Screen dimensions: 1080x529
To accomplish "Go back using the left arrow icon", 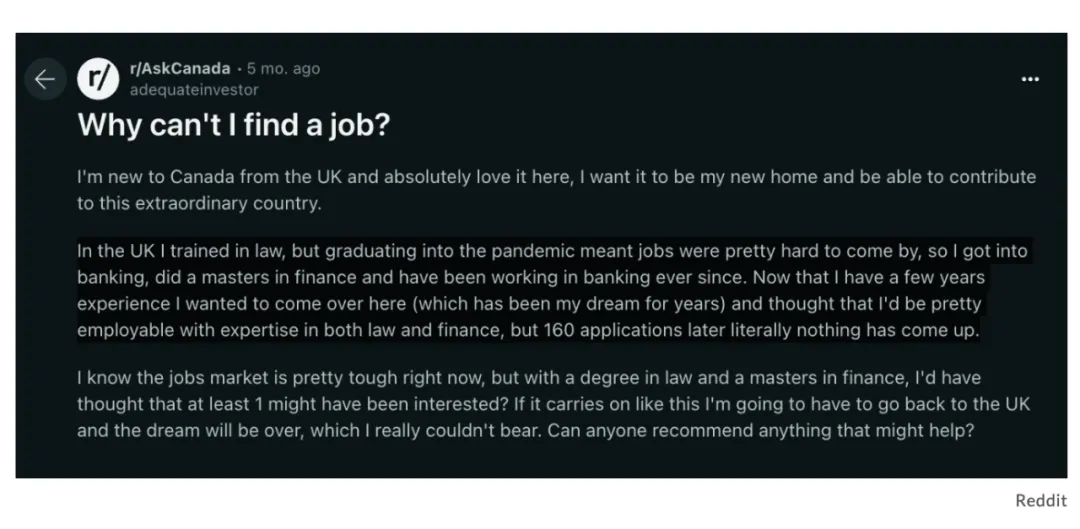I will point(45,79).
